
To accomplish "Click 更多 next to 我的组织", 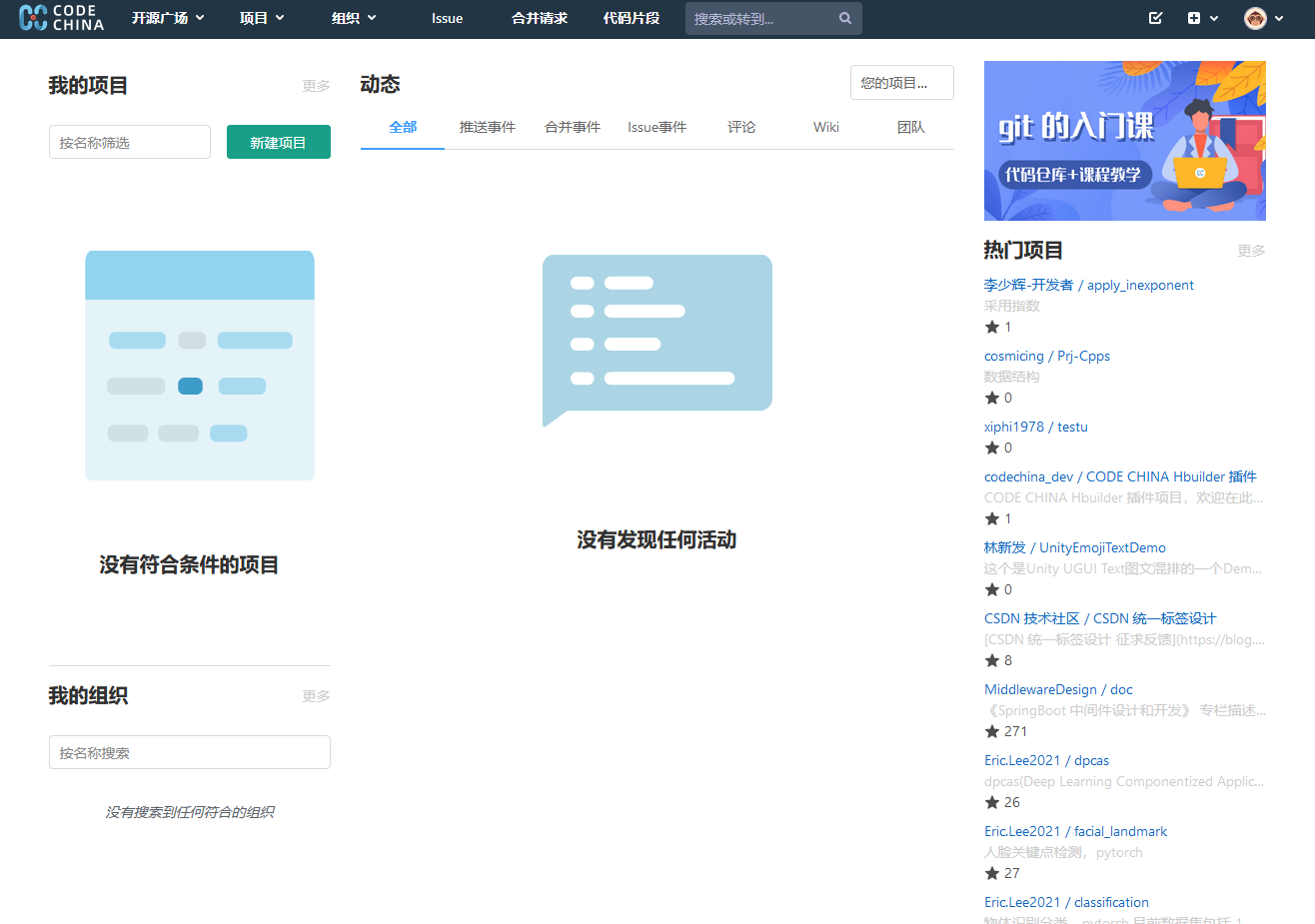I will pos(317,696).
